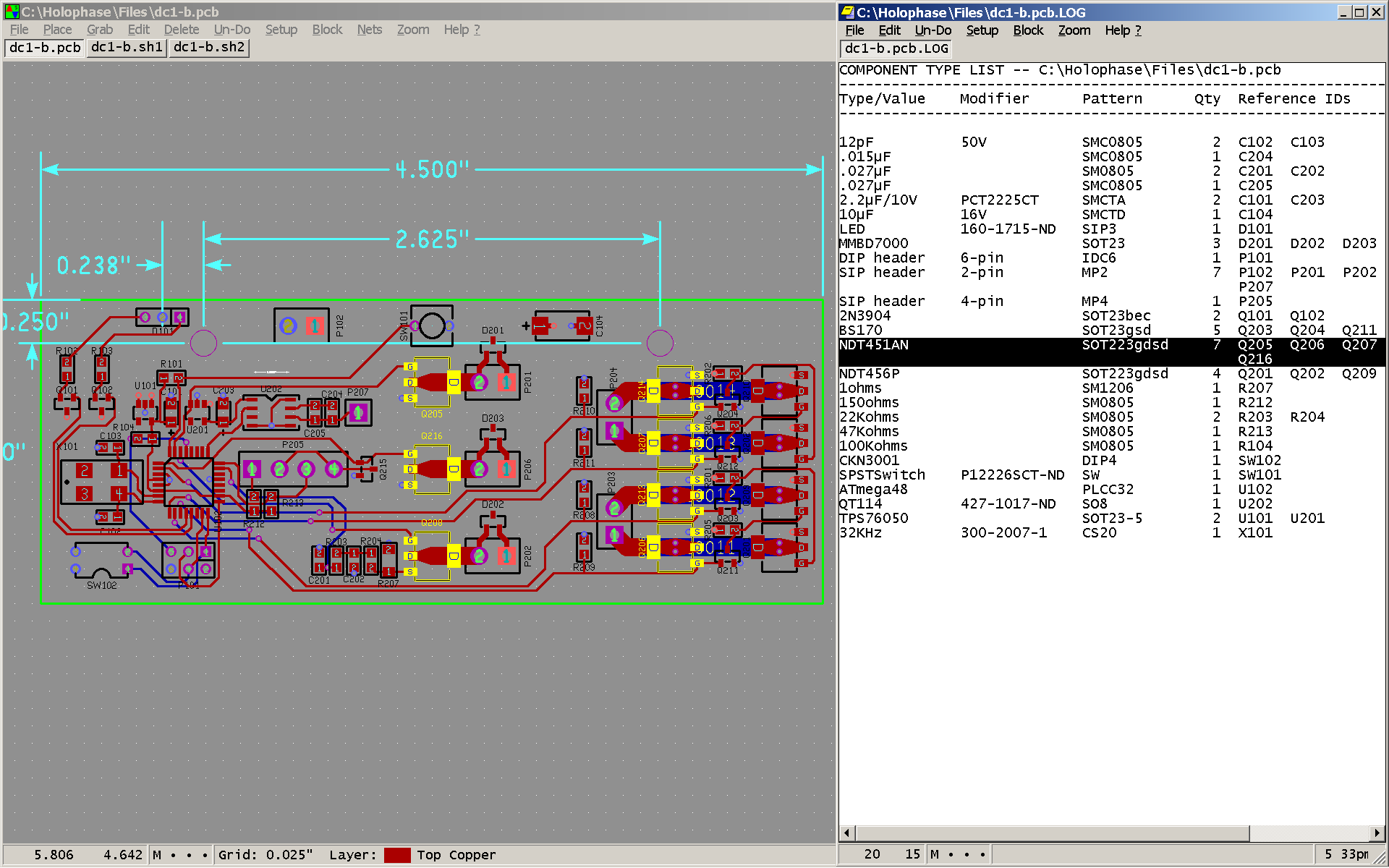Click the LOG window scrollbar right arrow
The height and width of the screenshot is (868, 1389).
click(1377, 833)
